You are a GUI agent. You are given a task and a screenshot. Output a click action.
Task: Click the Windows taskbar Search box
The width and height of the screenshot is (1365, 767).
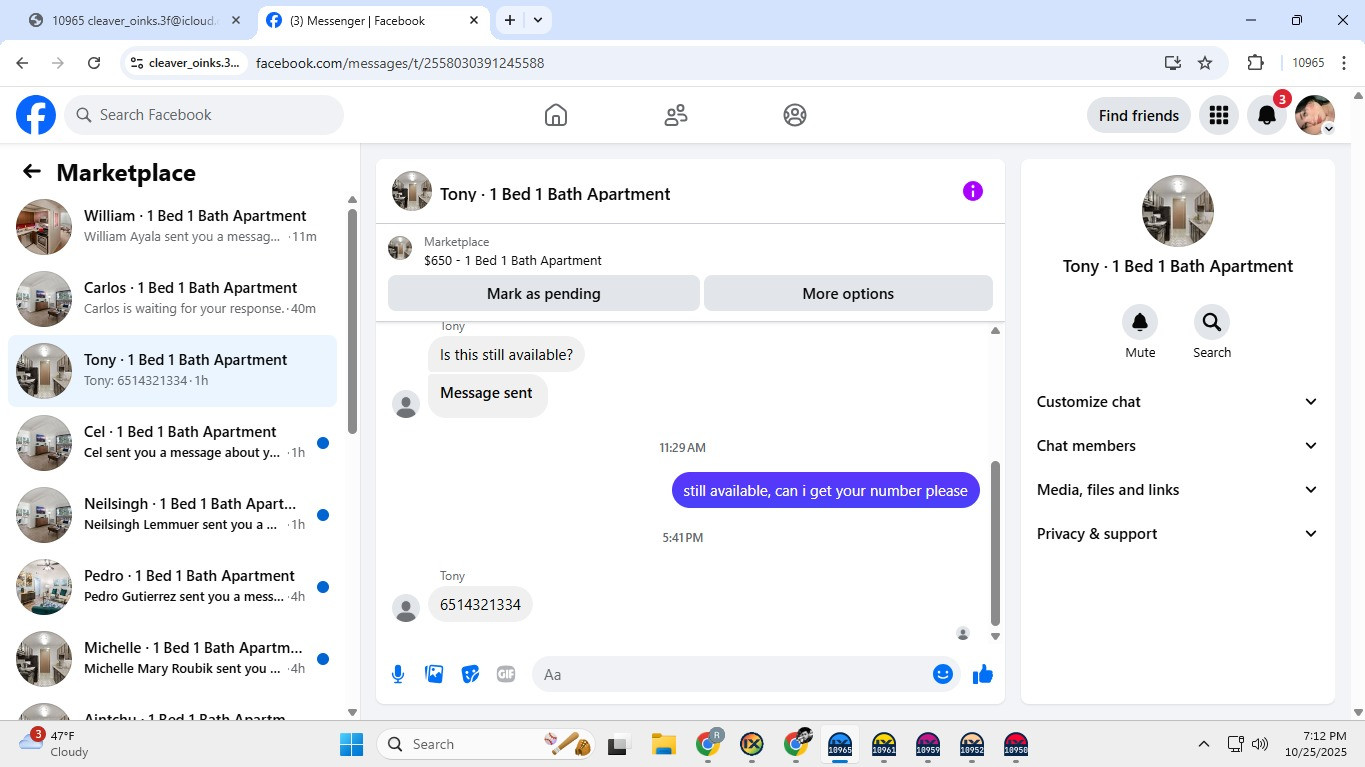click(x=486, y=744)
